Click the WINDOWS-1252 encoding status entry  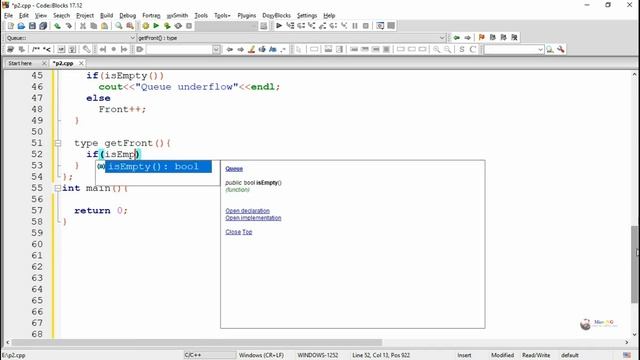tap(318, 355)
